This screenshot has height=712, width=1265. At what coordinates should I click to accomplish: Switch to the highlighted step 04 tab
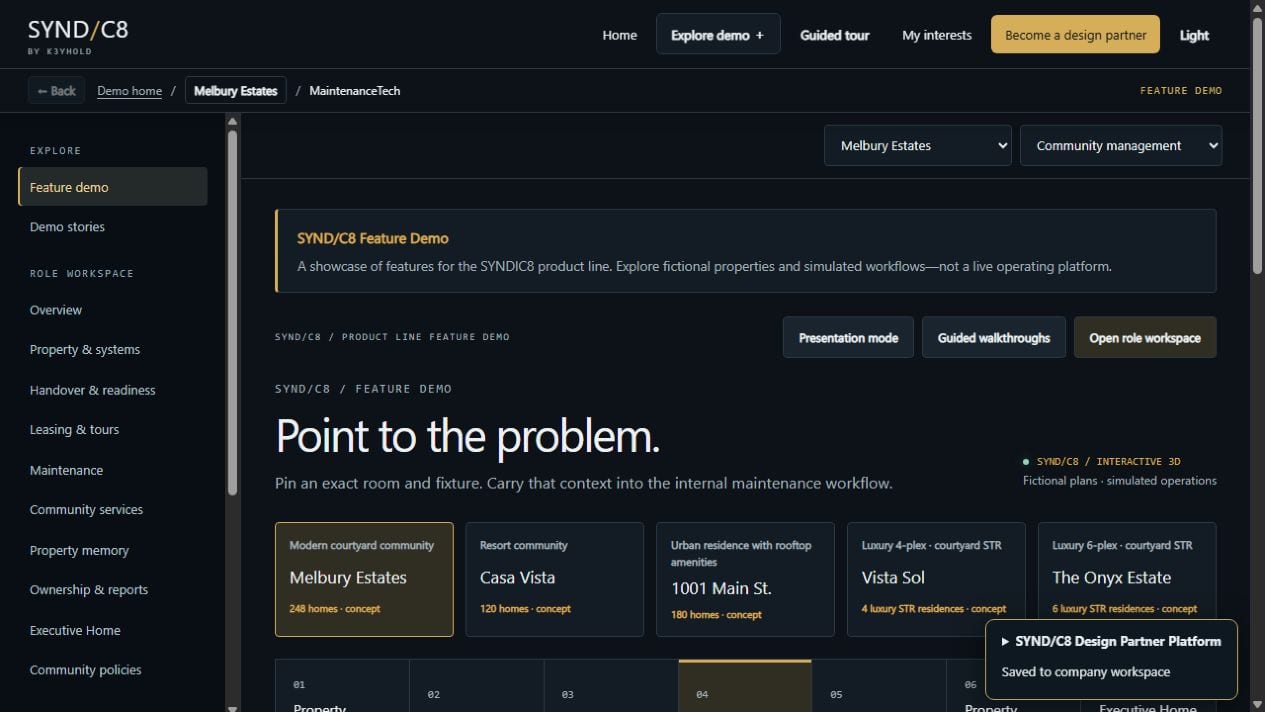coord(745,686)
